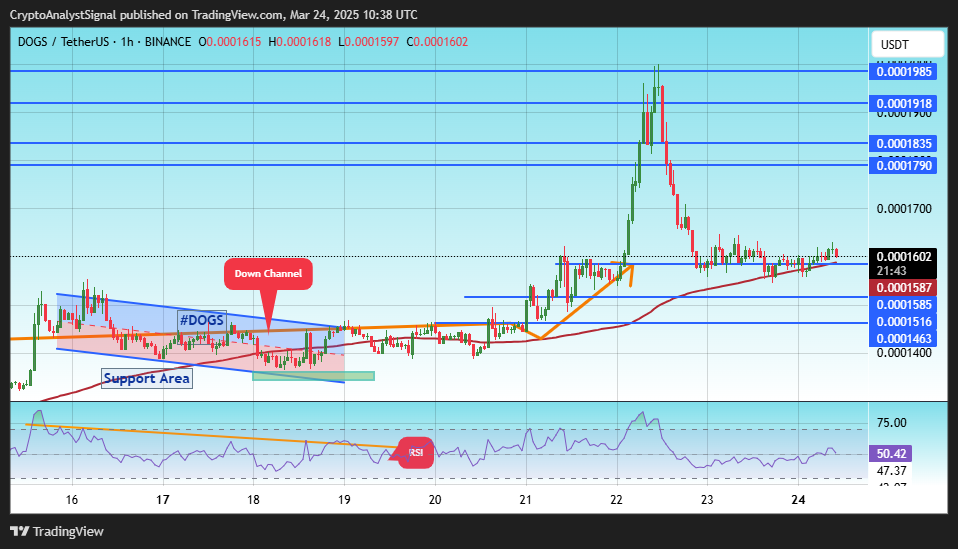Click the 0.0001700 price axis tick
Viewport: 958px width, 549px height.
tap(904, 209)
